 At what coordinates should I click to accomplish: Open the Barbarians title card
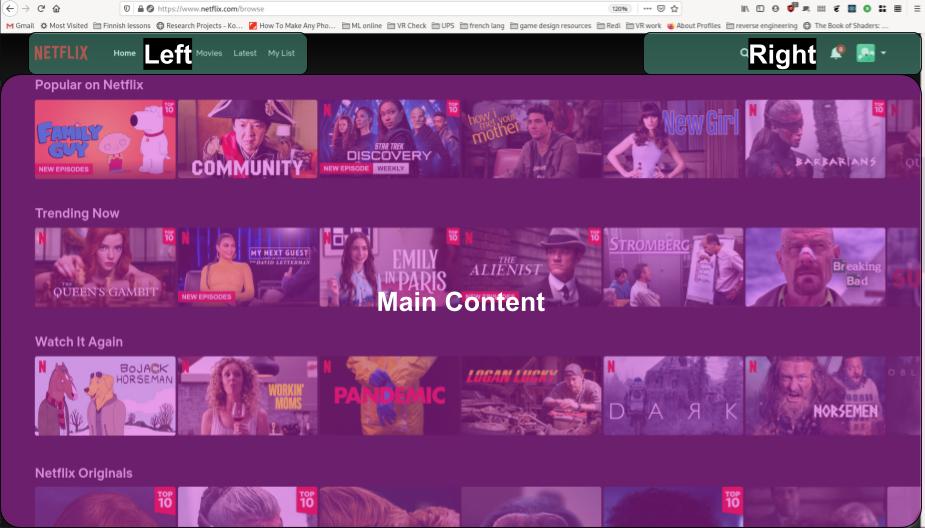(x=815, y=139)
